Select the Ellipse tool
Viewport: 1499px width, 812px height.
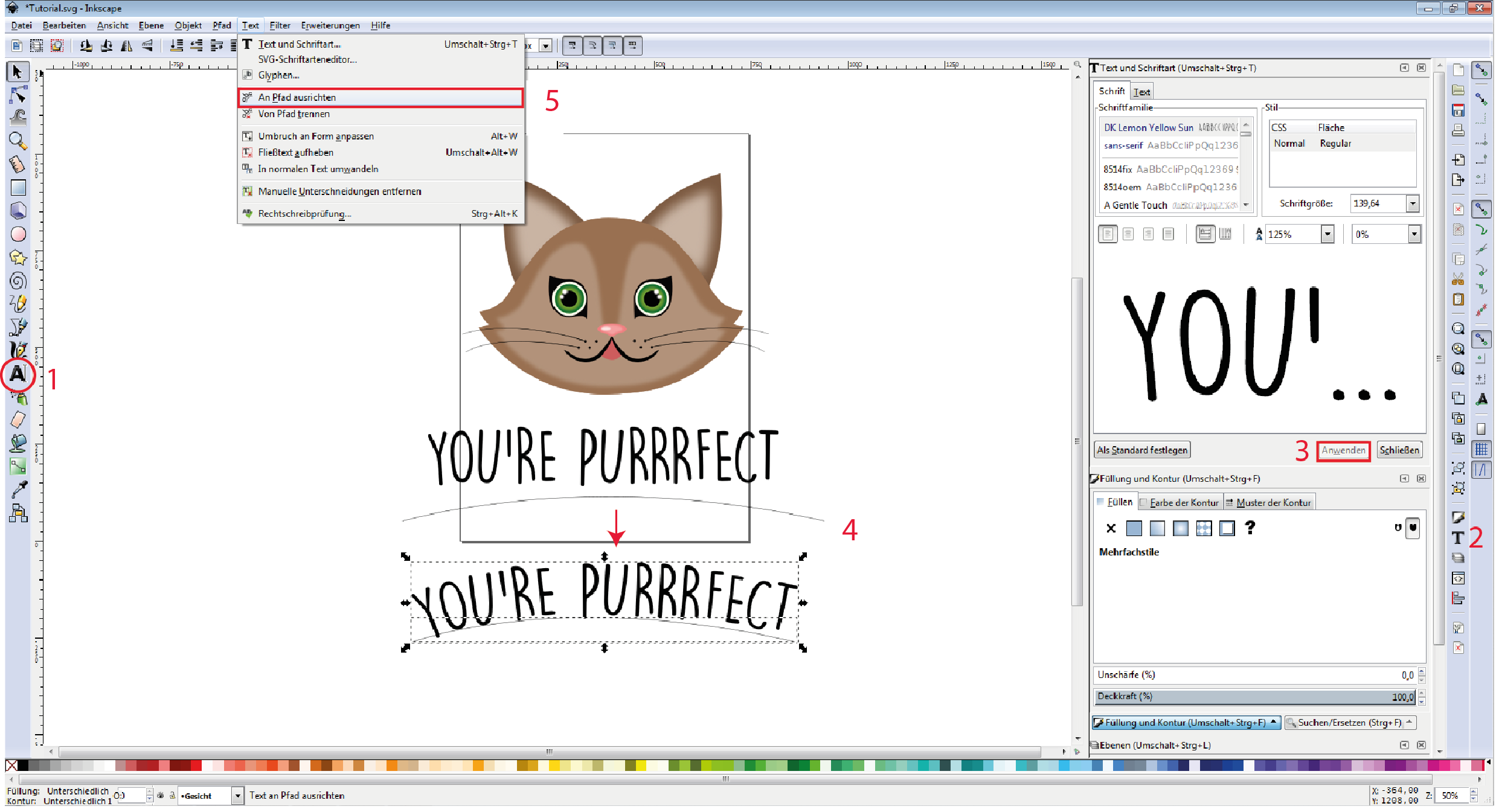[x=18, y=234]
